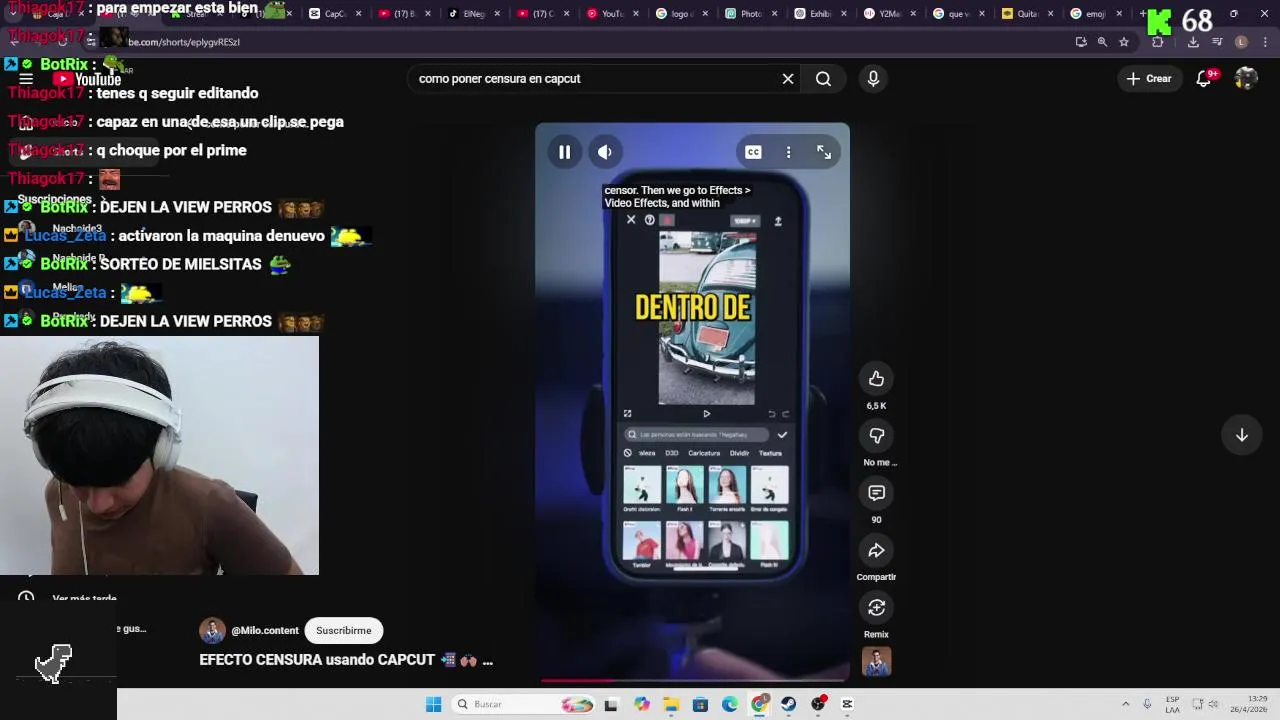Click the URL in the address bar
Viewport: 1280px width, 720px height.
[x=184, y=42]
